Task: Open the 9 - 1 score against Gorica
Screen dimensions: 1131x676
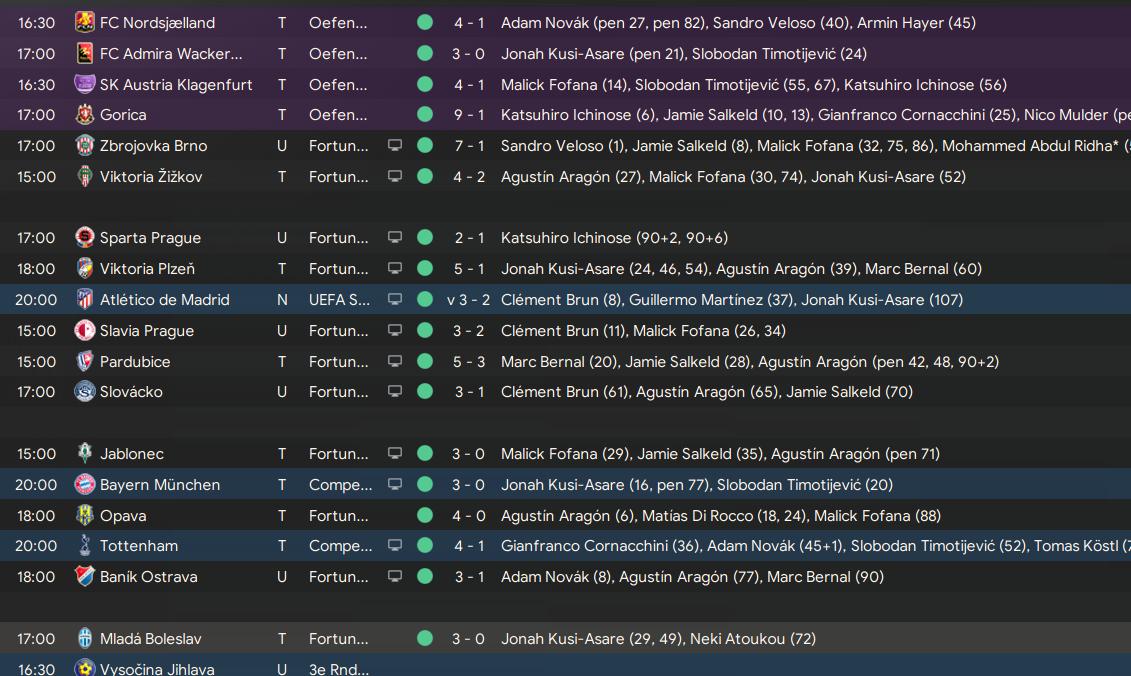Action: pyautogui.click(x=469, y=115)
